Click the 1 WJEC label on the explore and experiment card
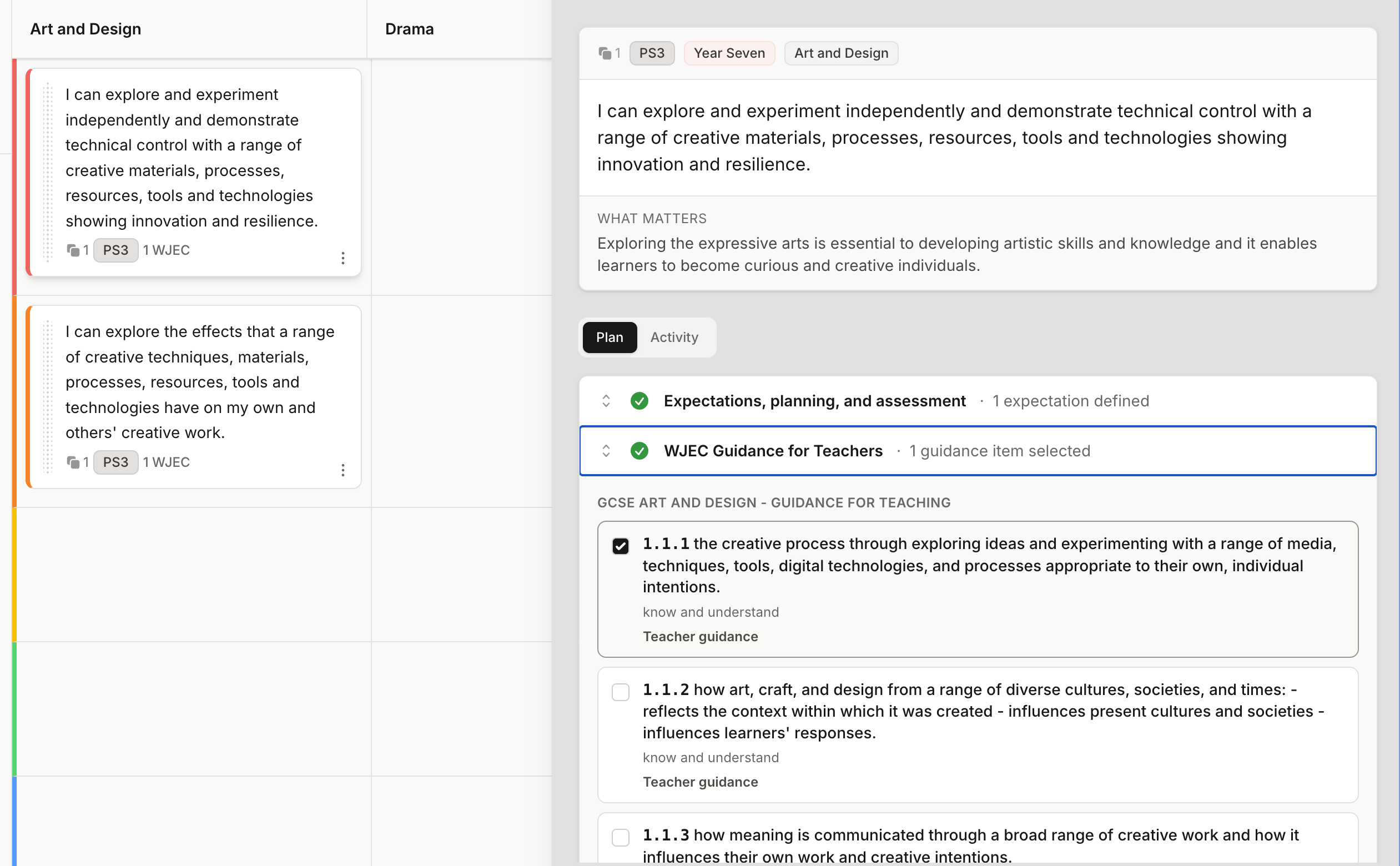The width and height of the screenshot is (1400, 866). (x=166, y=250)
